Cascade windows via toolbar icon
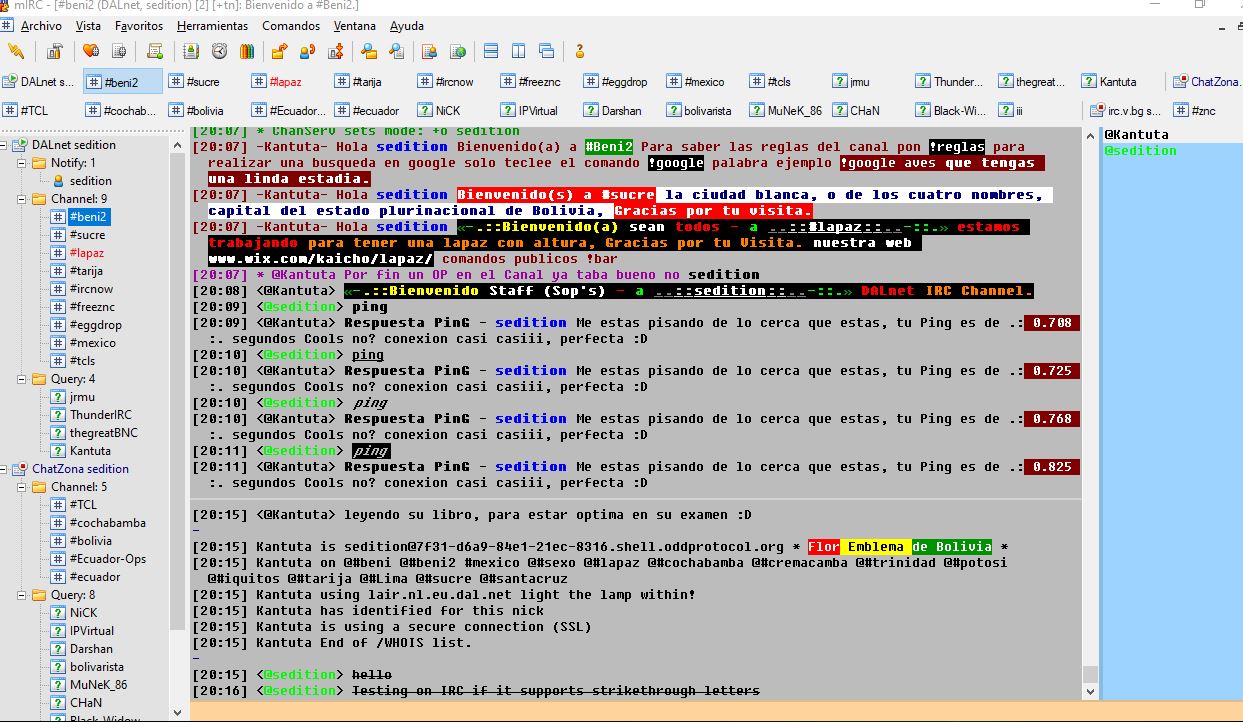This screenshot has width=1243, height=722. click(547, 51)
